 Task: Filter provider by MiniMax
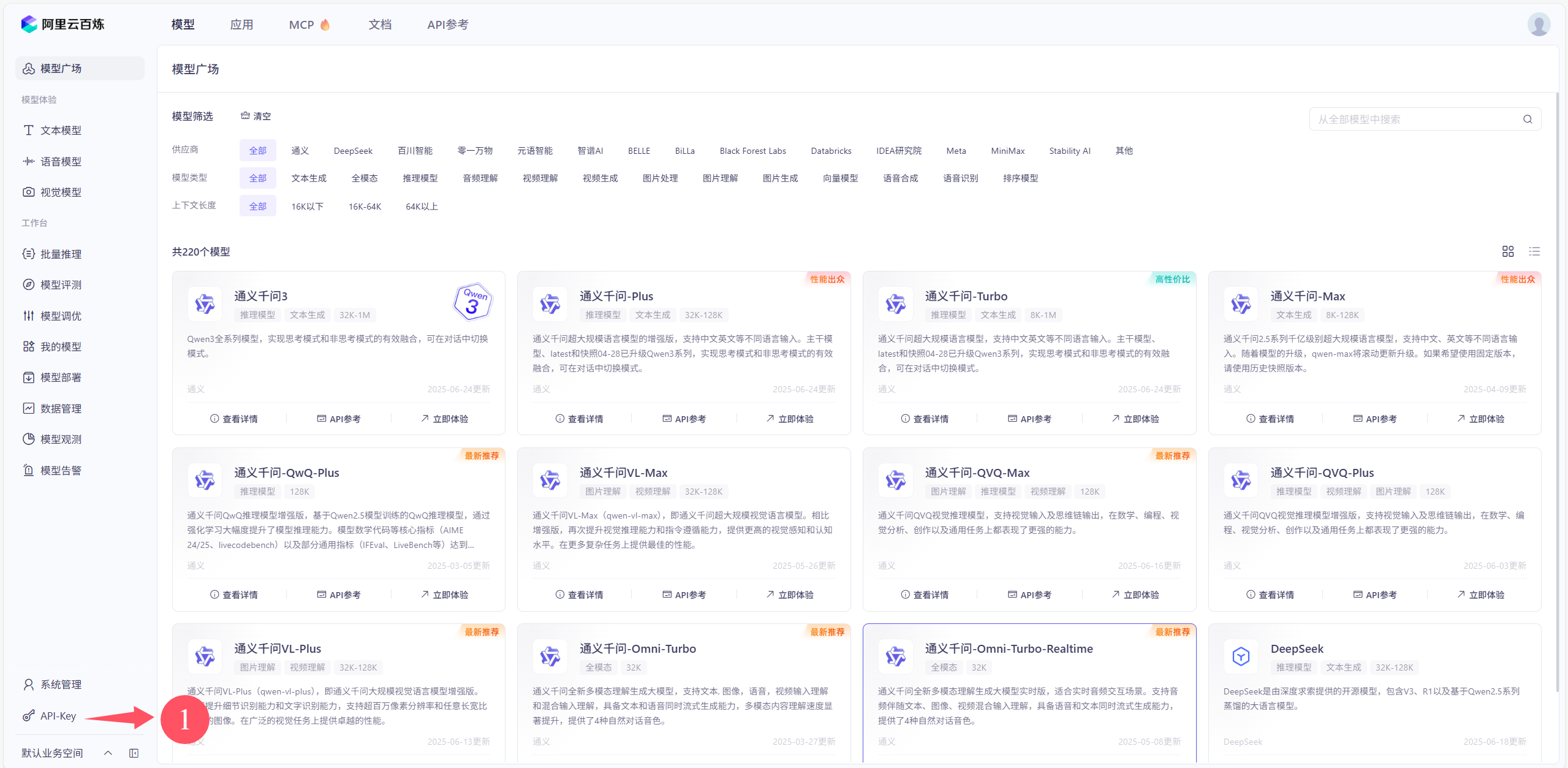click(1008, 151)
